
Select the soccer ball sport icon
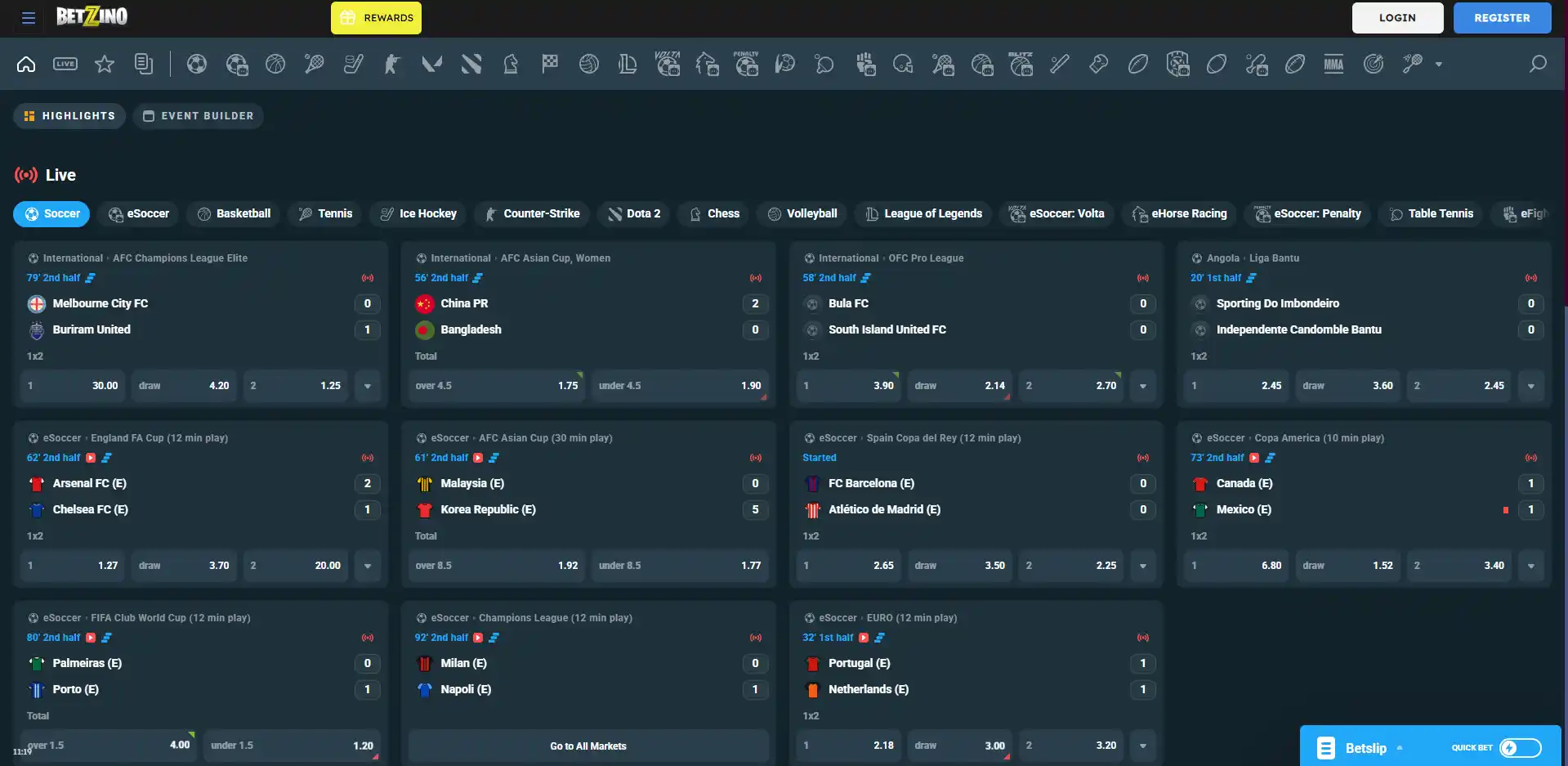197,64
